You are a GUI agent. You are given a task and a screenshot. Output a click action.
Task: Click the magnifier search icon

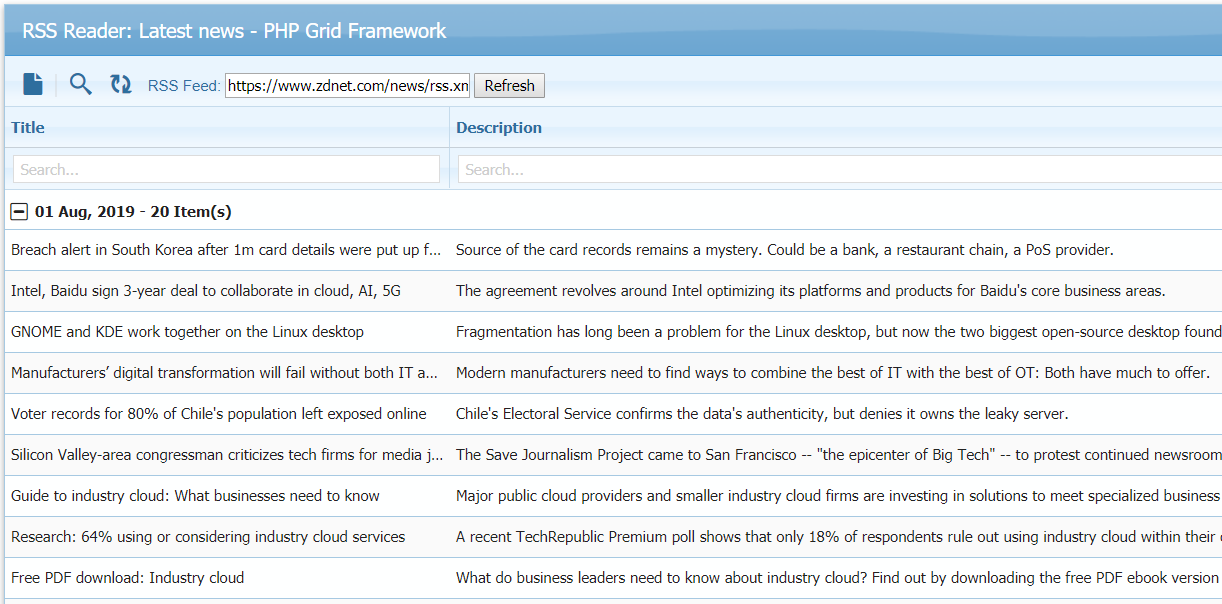[x=81, y=85]
